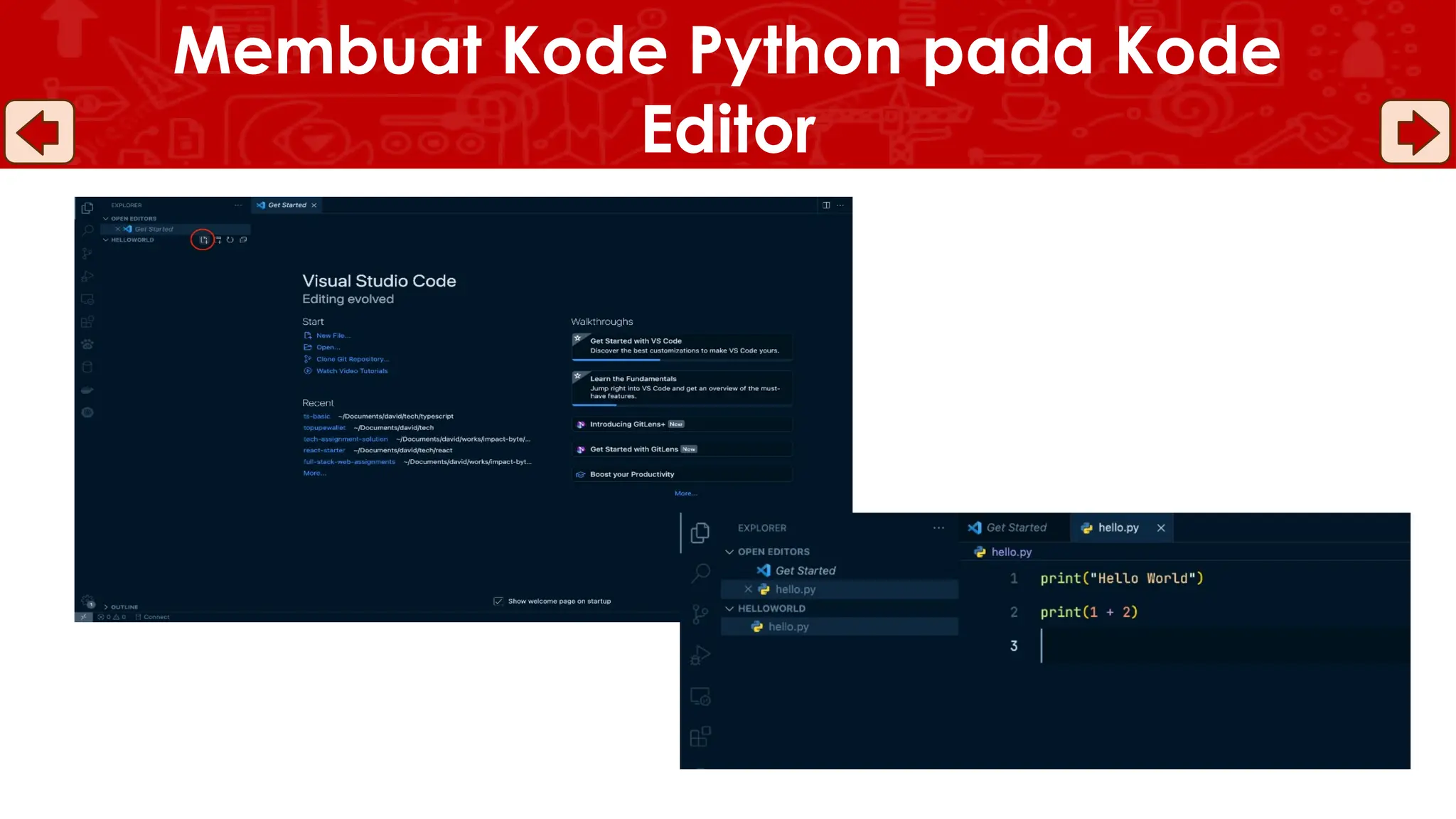This screenshot has width=1456, height=819.
Task: Open Source Control in the Get Started window
Action: [x=87, y=254]
